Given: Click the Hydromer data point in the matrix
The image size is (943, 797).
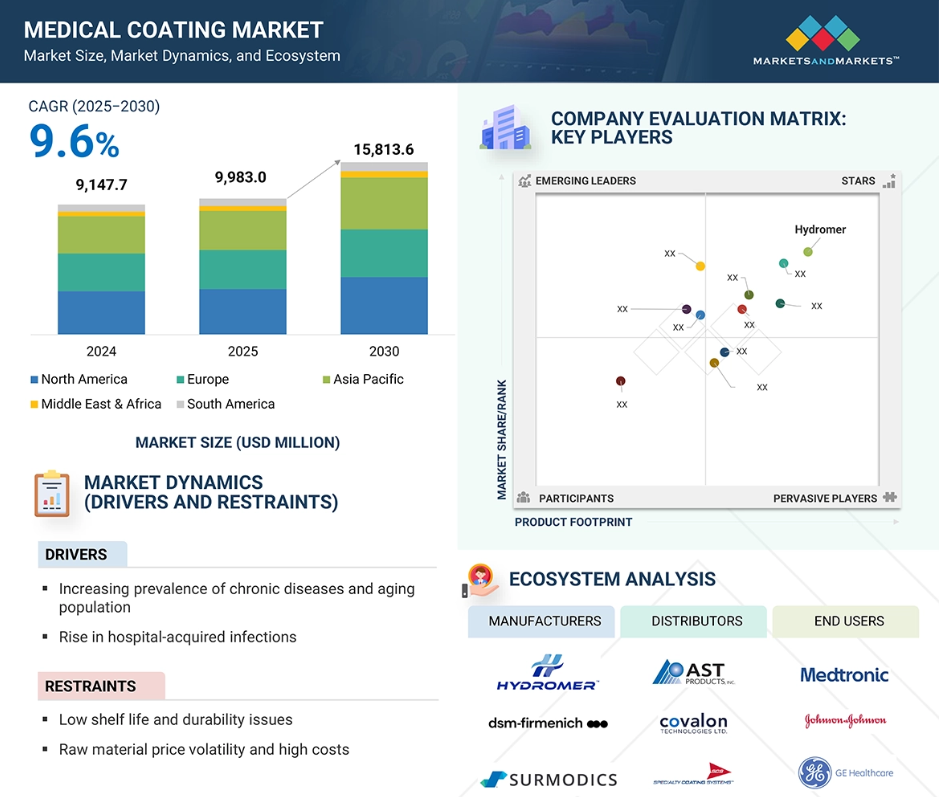Looking at the screenshot, I should [808, 251].
